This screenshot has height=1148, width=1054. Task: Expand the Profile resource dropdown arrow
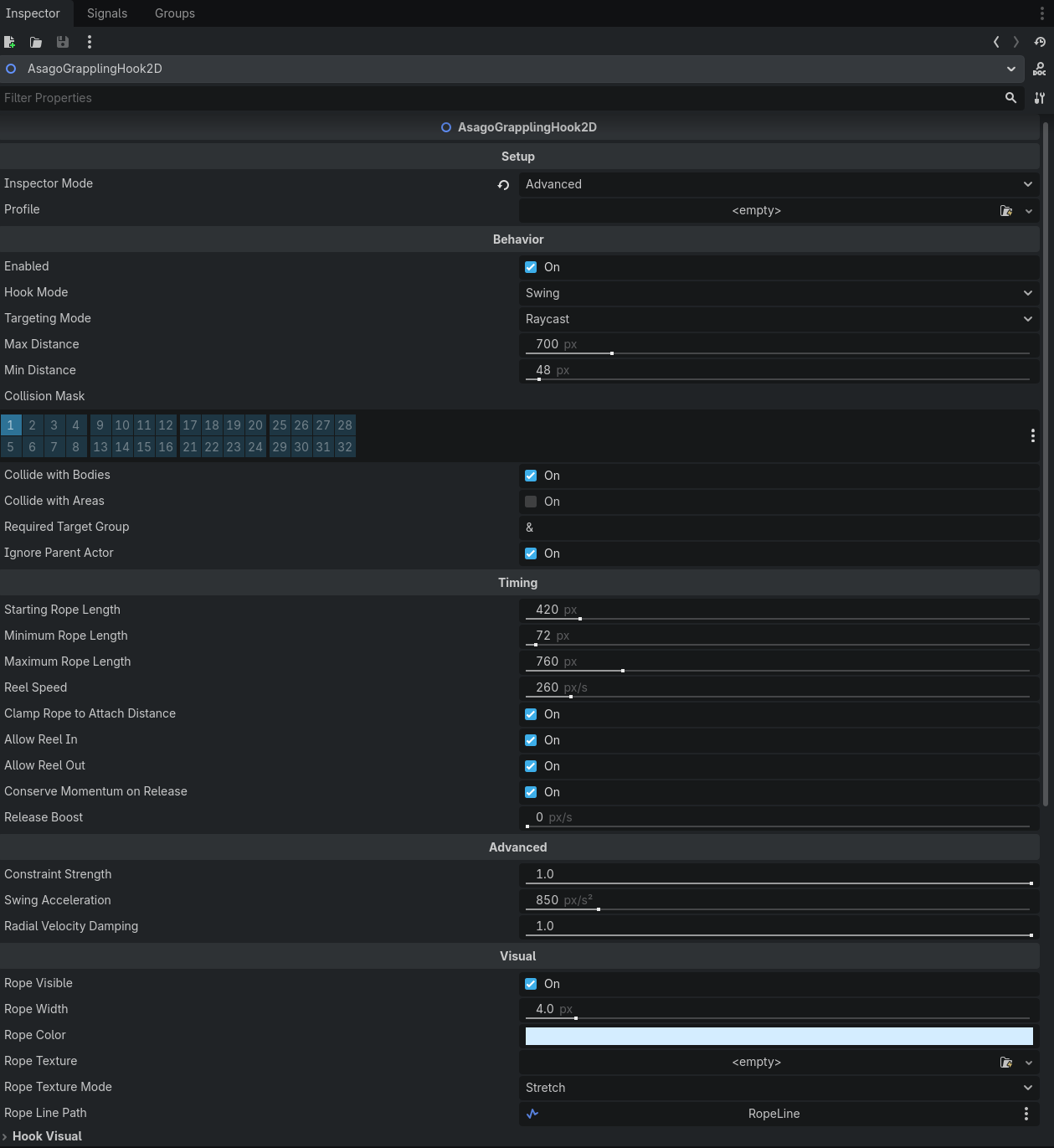[x=1029, y=211]
